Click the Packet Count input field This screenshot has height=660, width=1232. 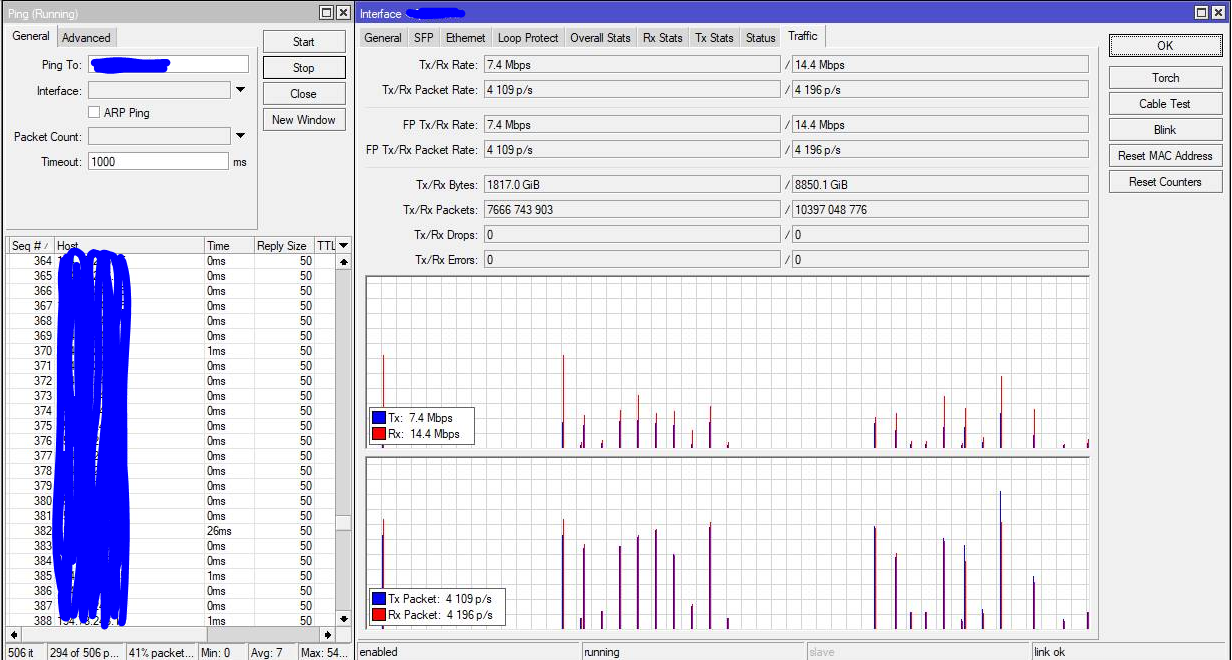tap(158, 136)
